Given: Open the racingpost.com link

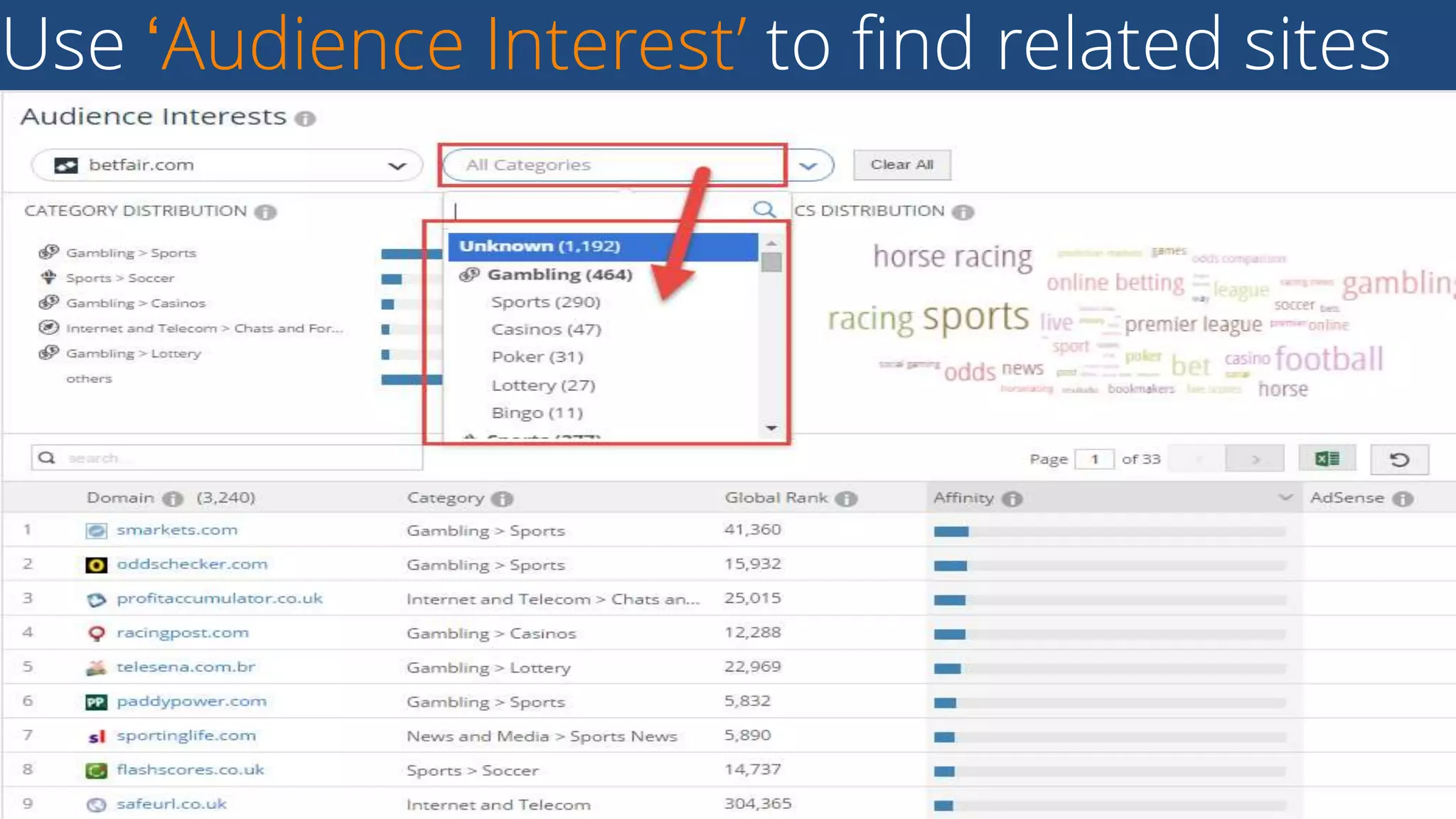Looking at the screenshot, I should (183, 633).
